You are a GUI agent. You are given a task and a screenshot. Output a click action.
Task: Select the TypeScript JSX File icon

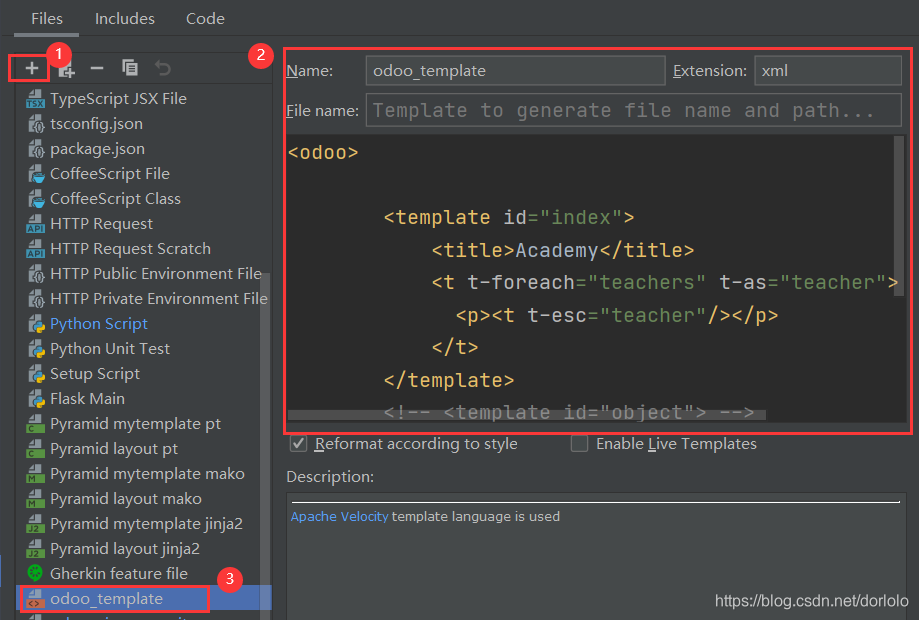(35, 99)
